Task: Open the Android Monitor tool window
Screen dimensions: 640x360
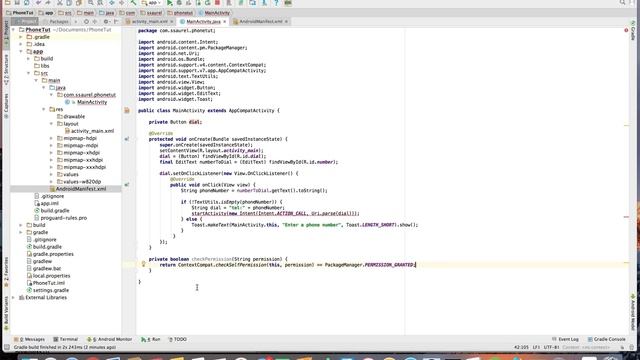Action: click(110, 339)
